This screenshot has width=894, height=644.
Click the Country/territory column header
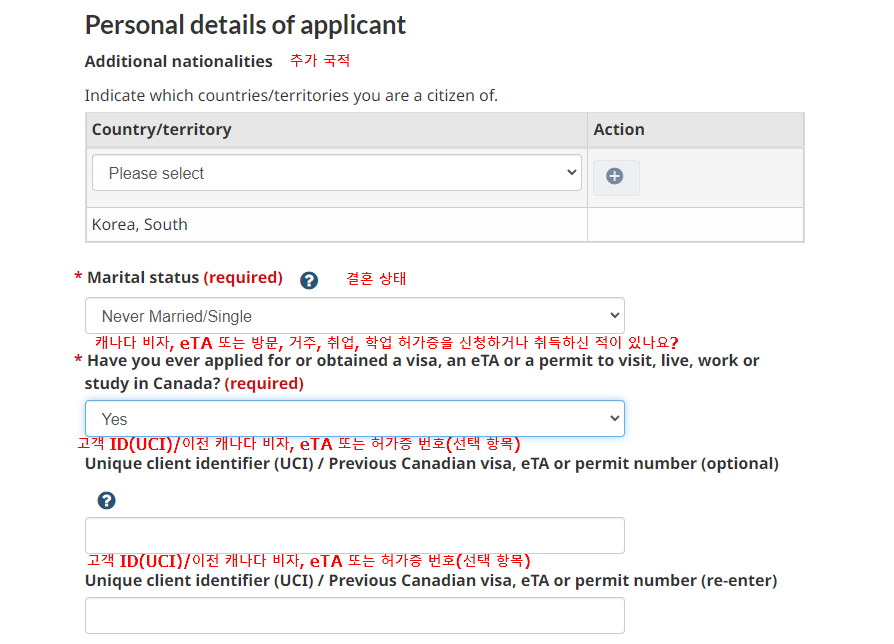pos(162,130)
